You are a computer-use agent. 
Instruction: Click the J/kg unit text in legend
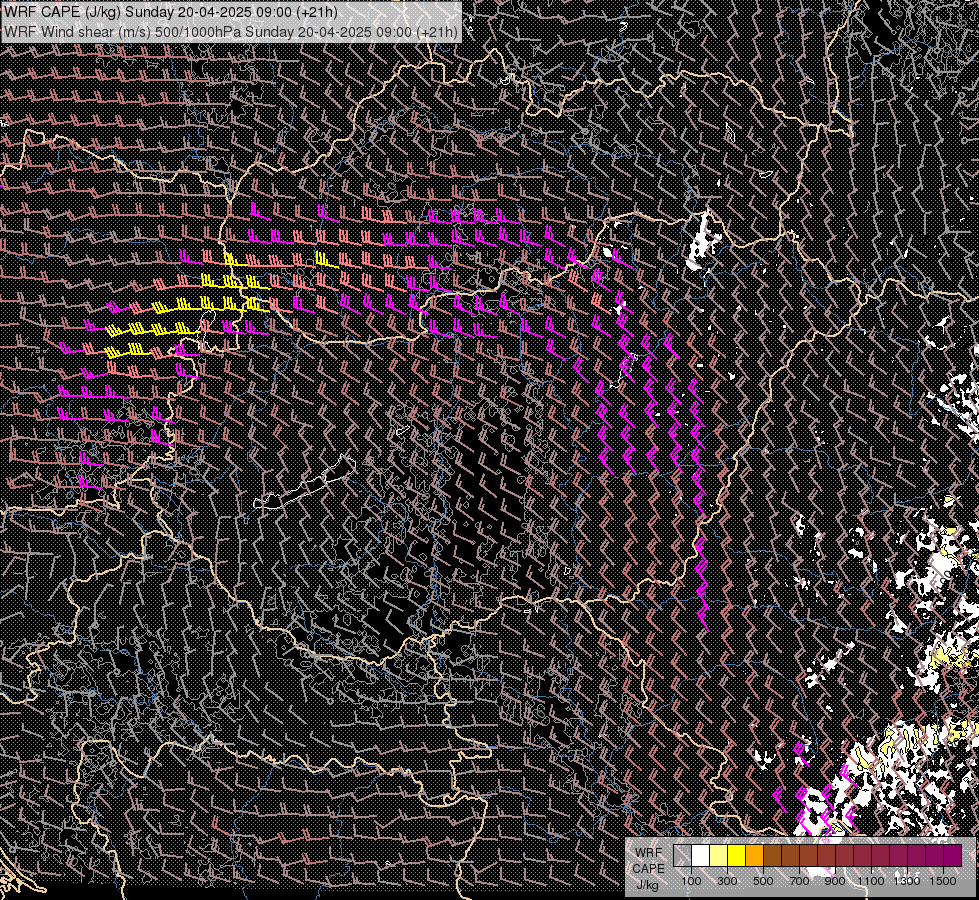pyautogui.click(x=647, y=885)
